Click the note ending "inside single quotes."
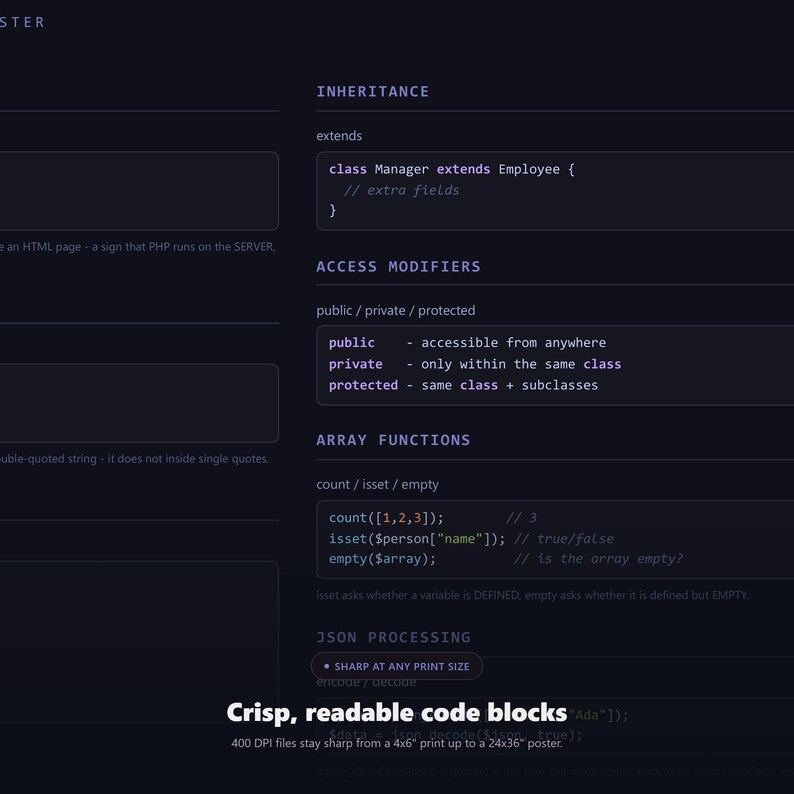The width and height of the screenshot is (794, 794). pyautogui.click(x=134, y=459)
